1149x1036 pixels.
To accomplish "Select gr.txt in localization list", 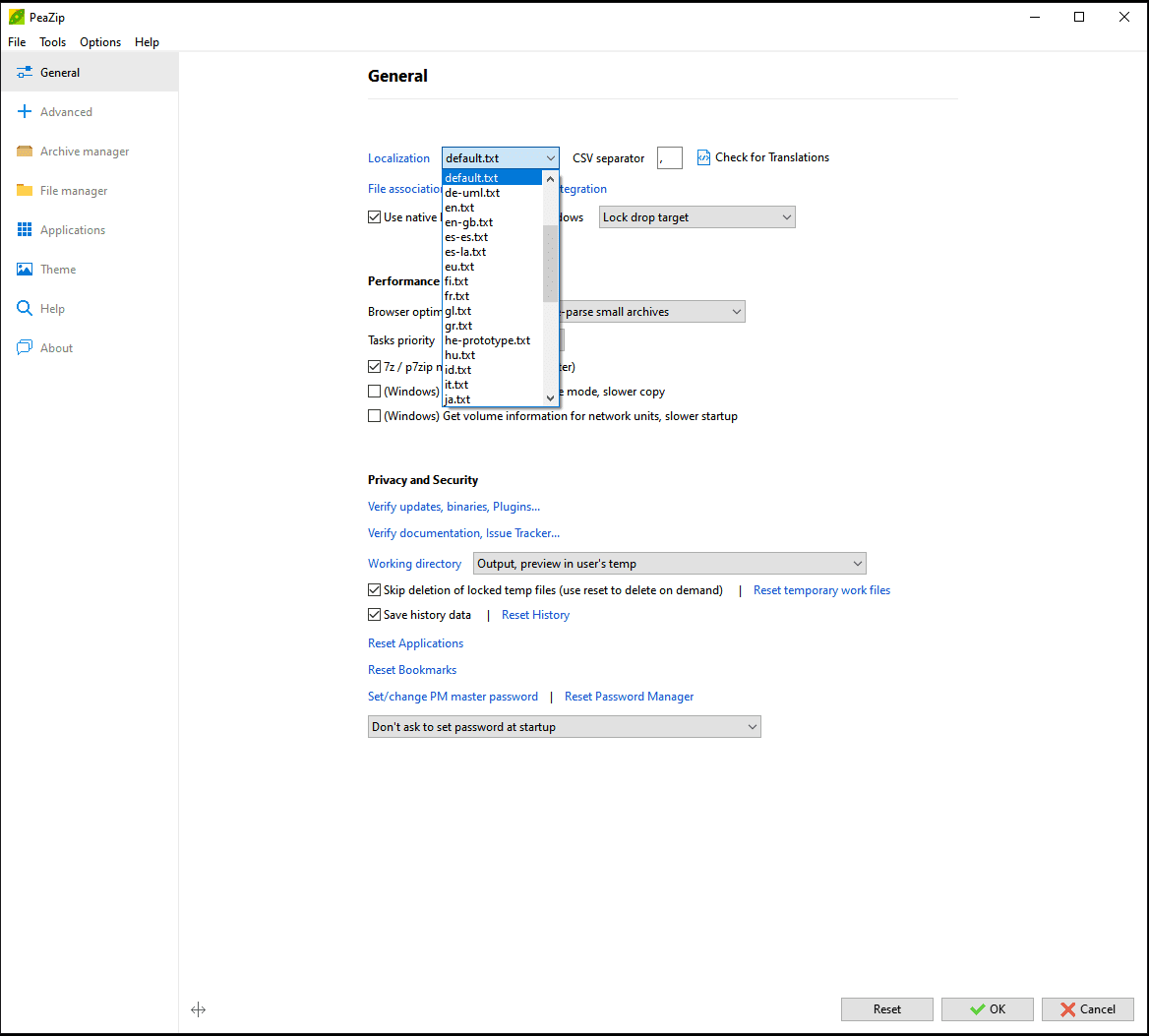I will 493,326.
